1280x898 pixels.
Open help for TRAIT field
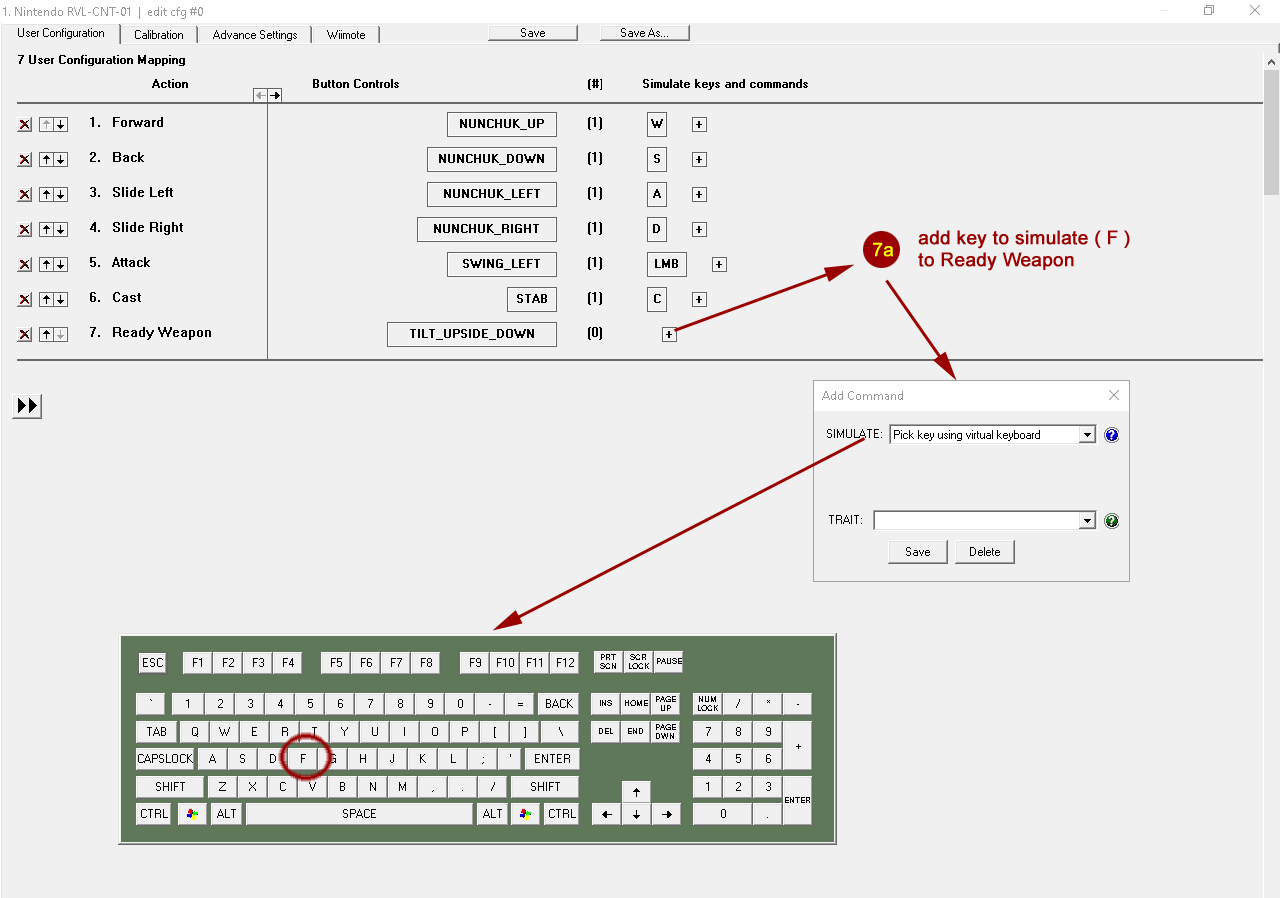[1111, 521]
